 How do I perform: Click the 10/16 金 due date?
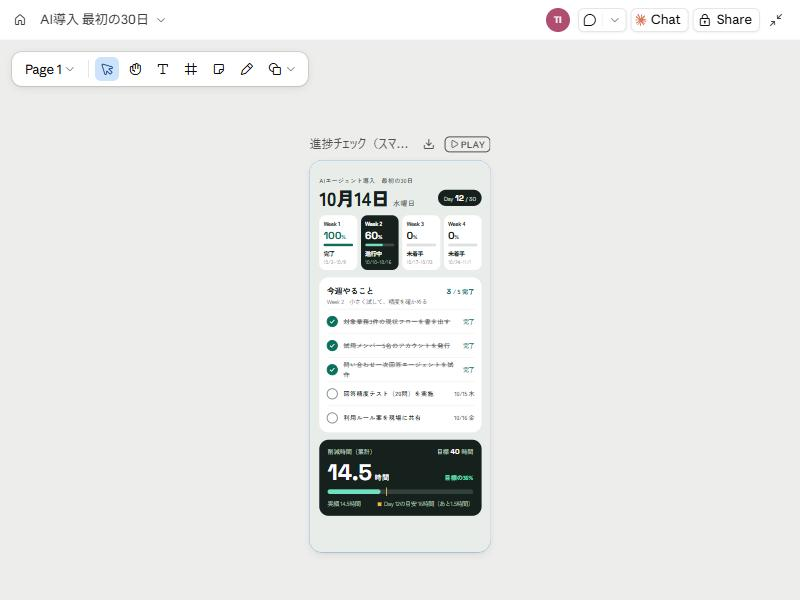point(464,418)
